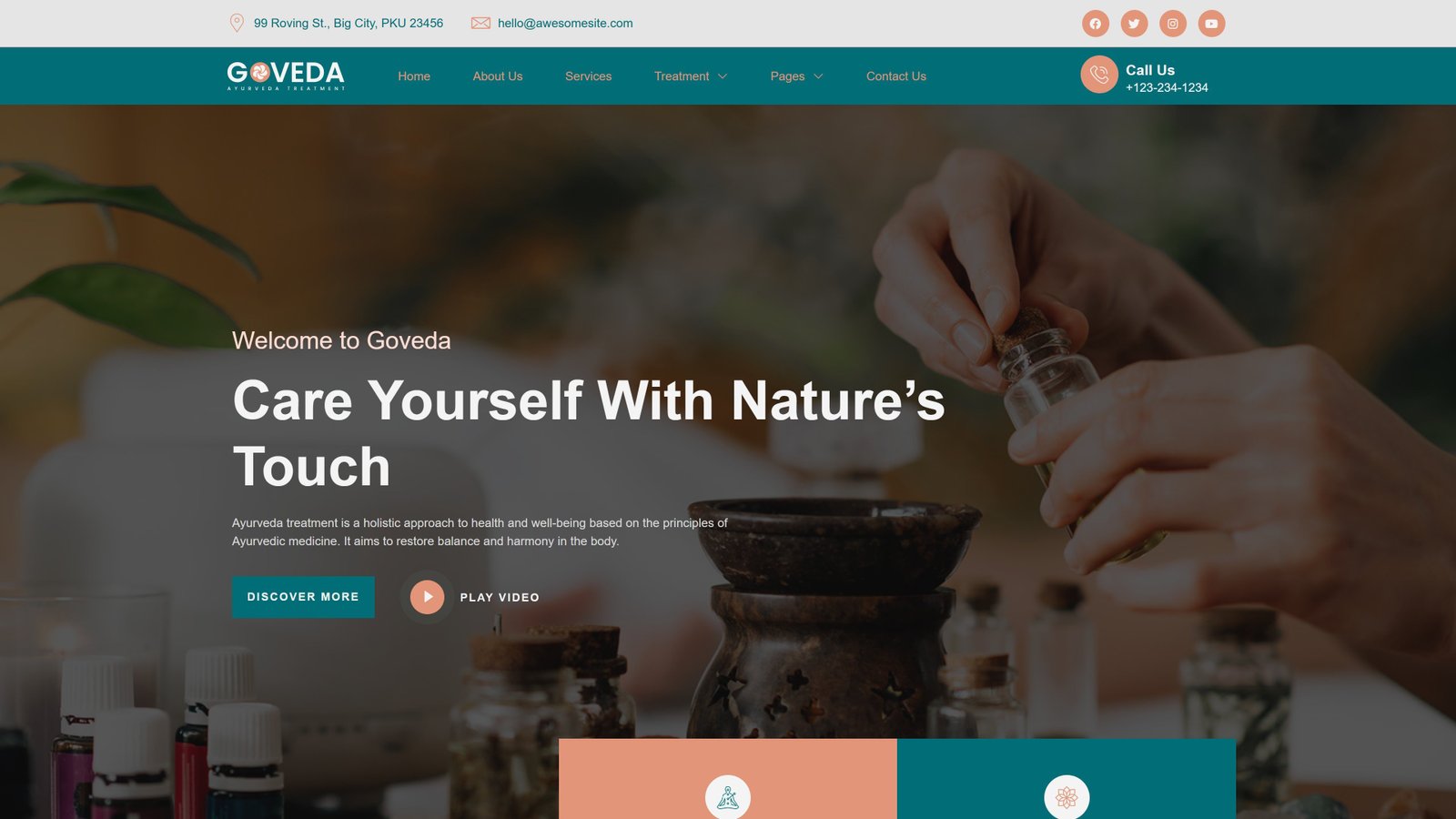Open the About Us page
This screenshot has width=1456, height=819.
pos(498,76)
